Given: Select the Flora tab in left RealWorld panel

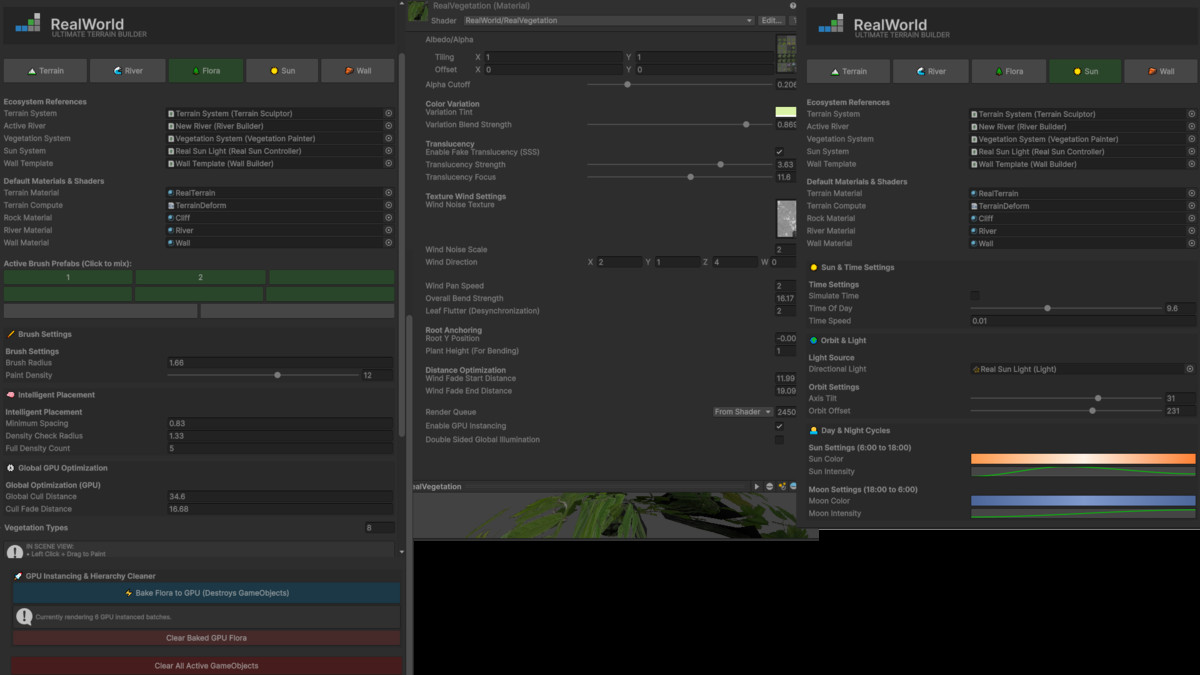Looking at the screenshot, I should [x=206, y=71].
